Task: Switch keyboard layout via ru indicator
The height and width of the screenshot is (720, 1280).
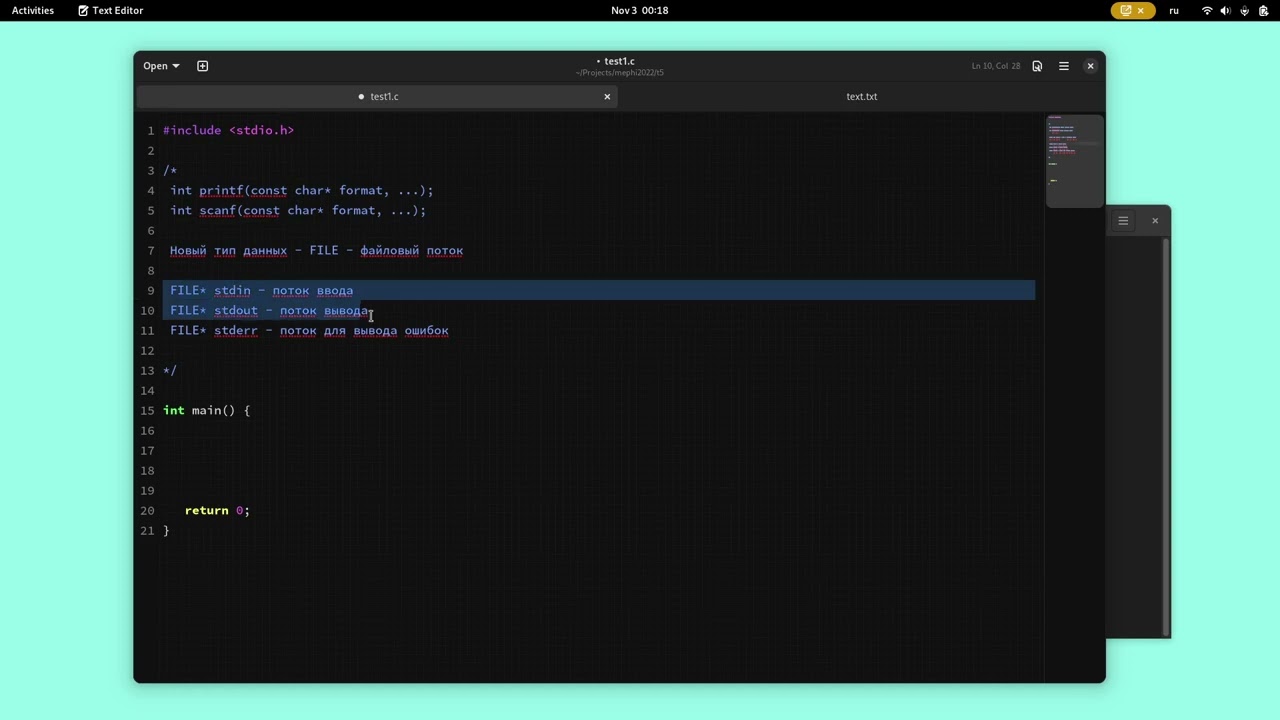Action: 1174,10
